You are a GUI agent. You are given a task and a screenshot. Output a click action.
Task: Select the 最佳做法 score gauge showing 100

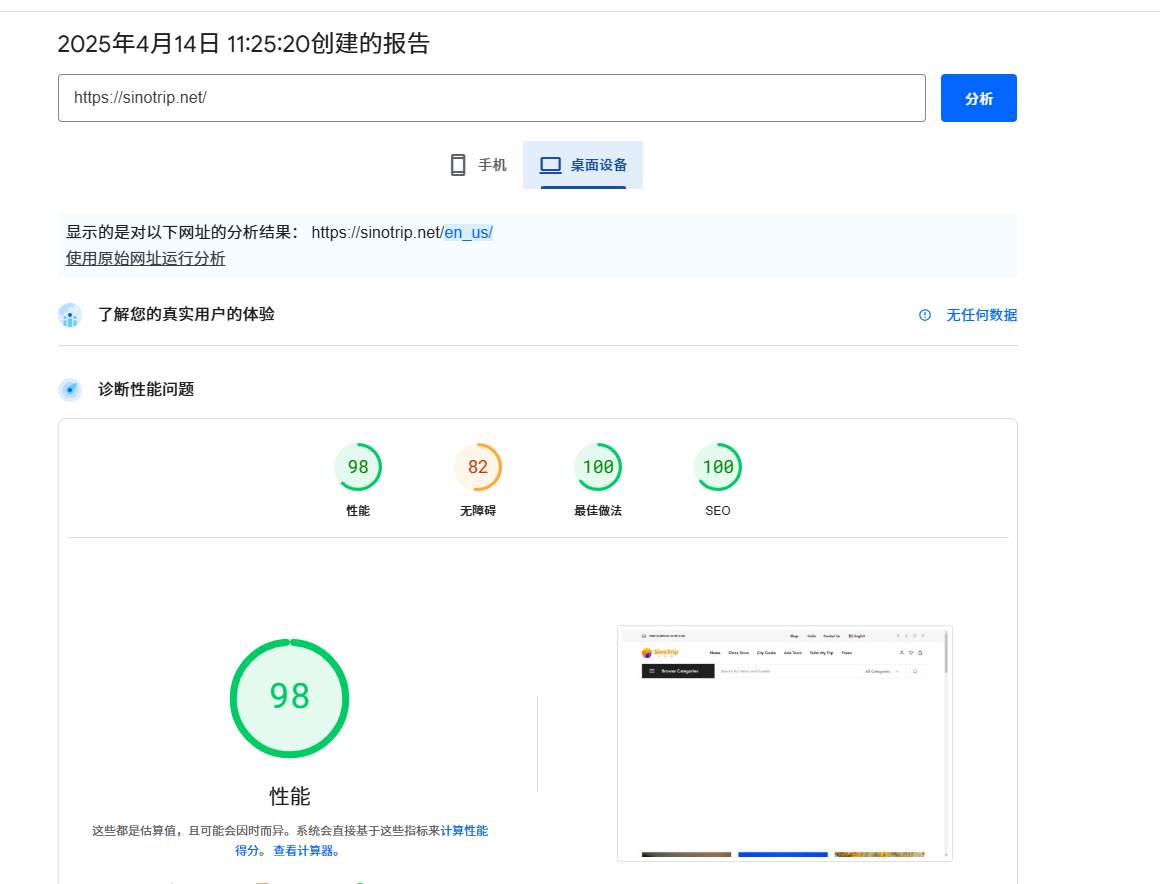[598, 466]
